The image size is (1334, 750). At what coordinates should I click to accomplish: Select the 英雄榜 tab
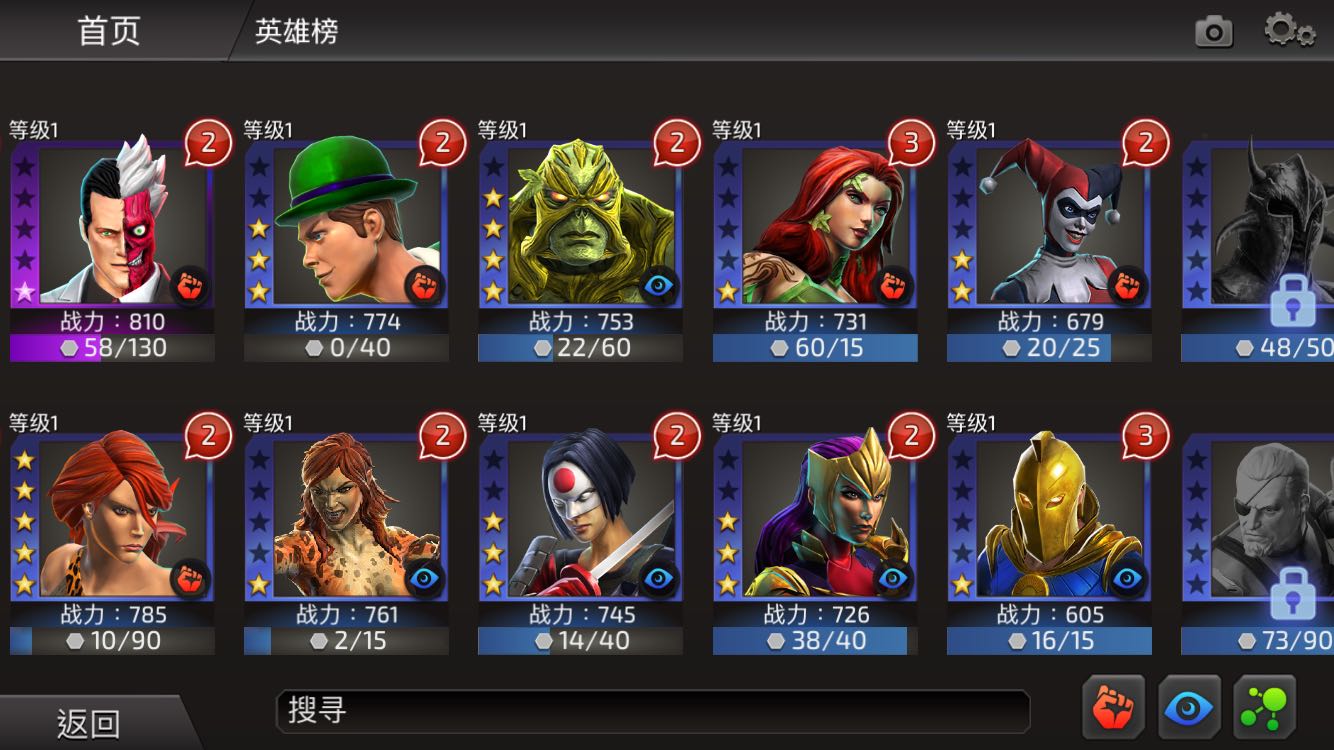pos(296,31)
